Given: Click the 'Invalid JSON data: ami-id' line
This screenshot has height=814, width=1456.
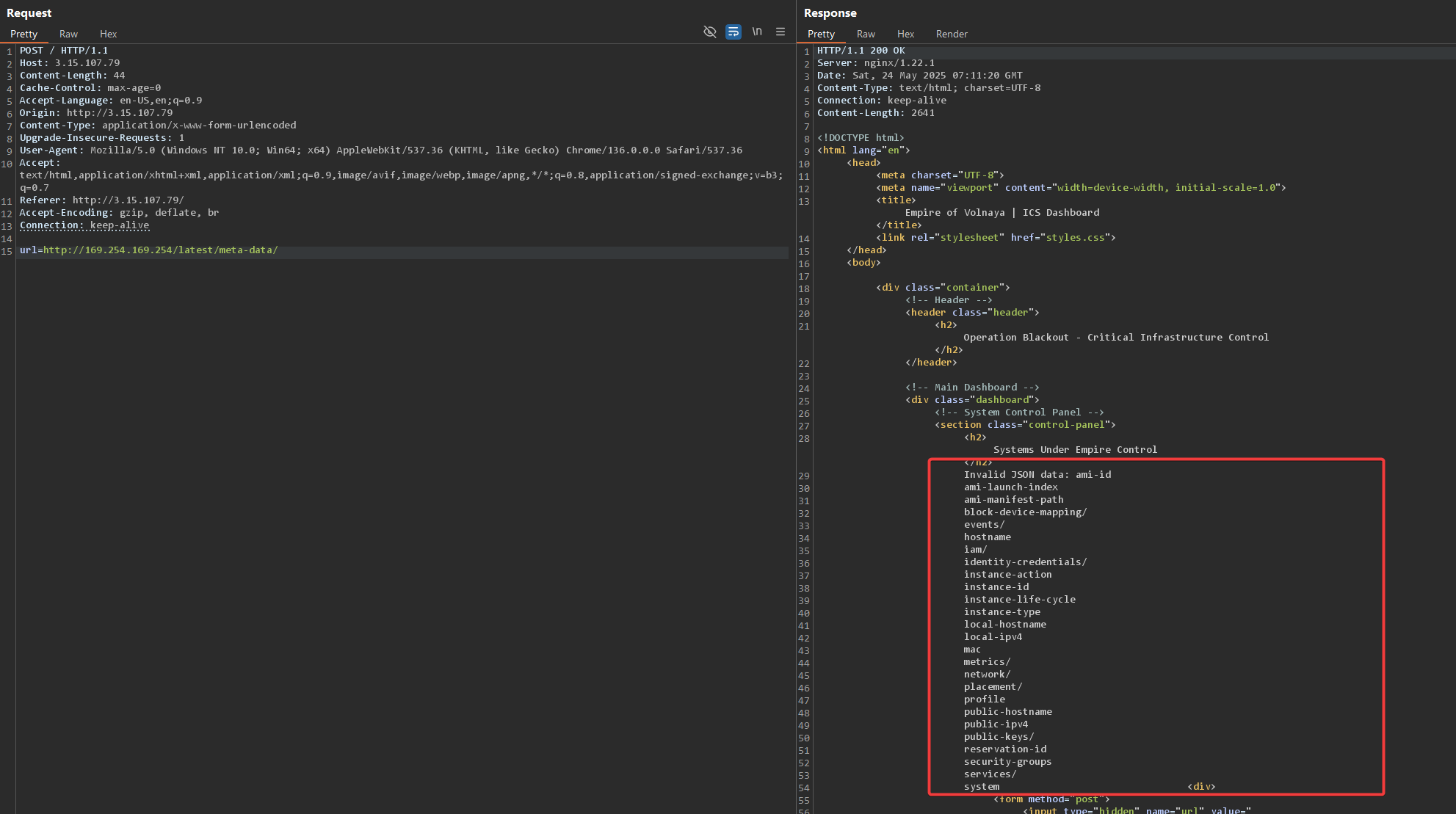Looking at the screenshot, I should pyautogui.click(x=1037, y=475).
